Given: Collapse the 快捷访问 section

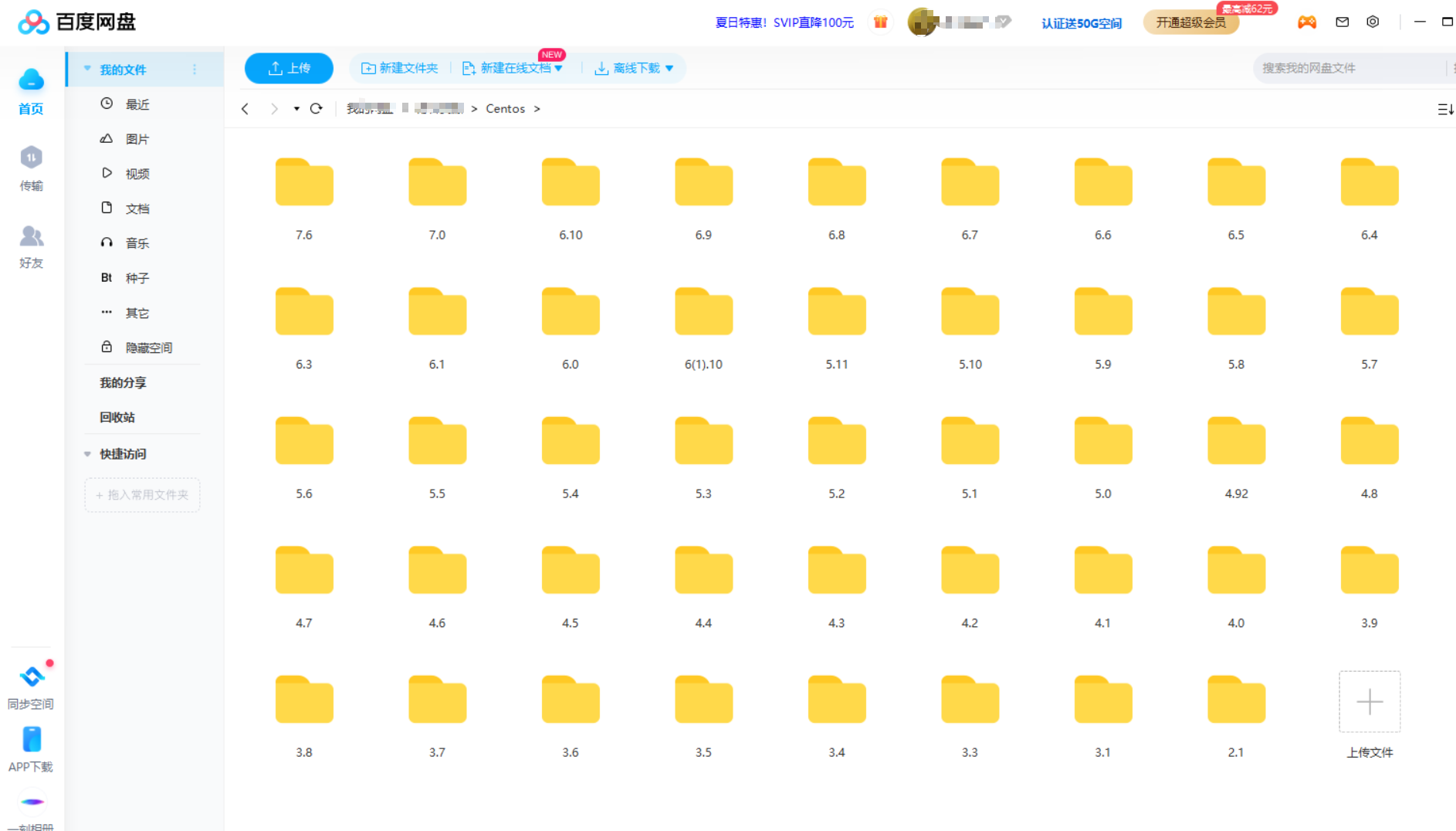Looking at the screenshot, I should [x=86, y=454].
